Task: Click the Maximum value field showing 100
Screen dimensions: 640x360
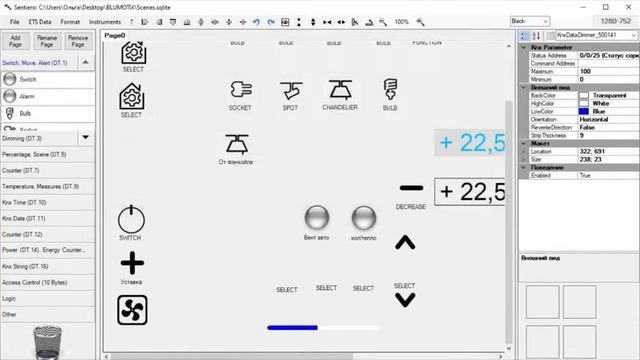Action: [609, 71]
